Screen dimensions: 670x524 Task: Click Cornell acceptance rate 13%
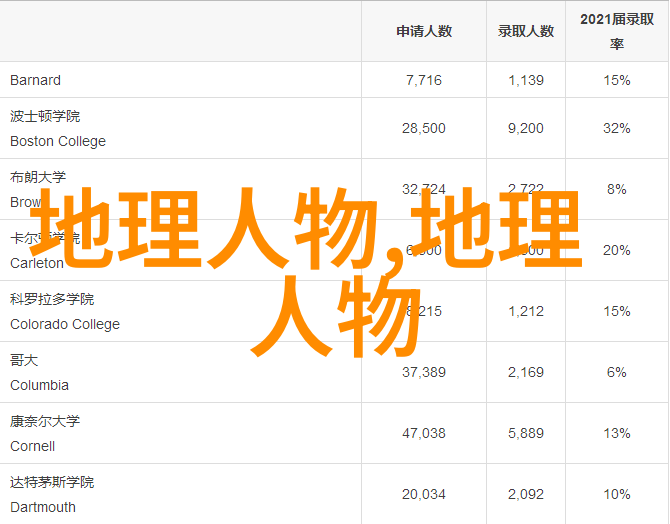point(617,434)
